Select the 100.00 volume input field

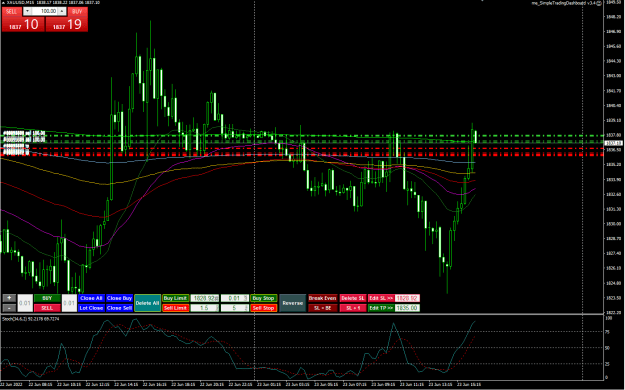45,11
